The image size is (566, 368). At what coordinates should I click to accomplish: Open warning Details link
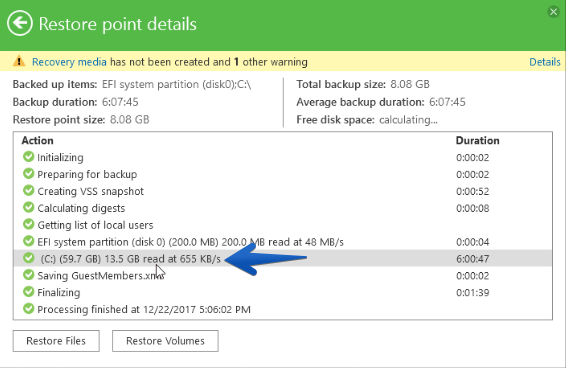click(545, 62)
